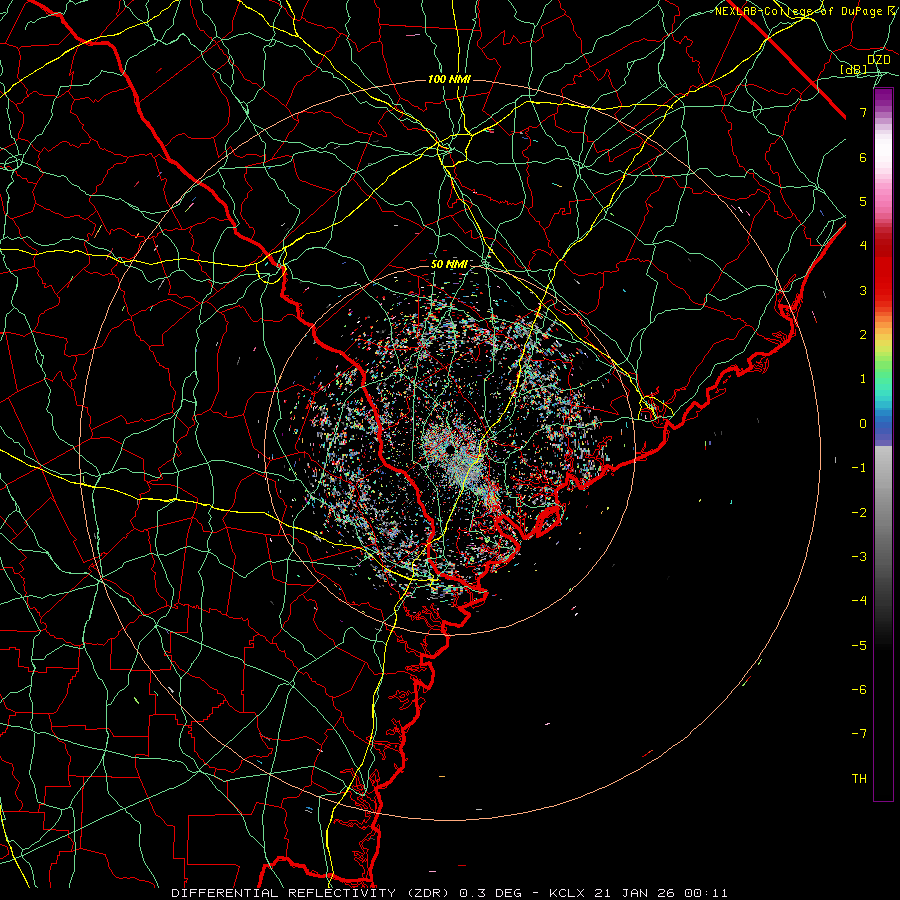Click the -1 dB tick label on the scale
900x900 pixels.
tap(859, 468)
